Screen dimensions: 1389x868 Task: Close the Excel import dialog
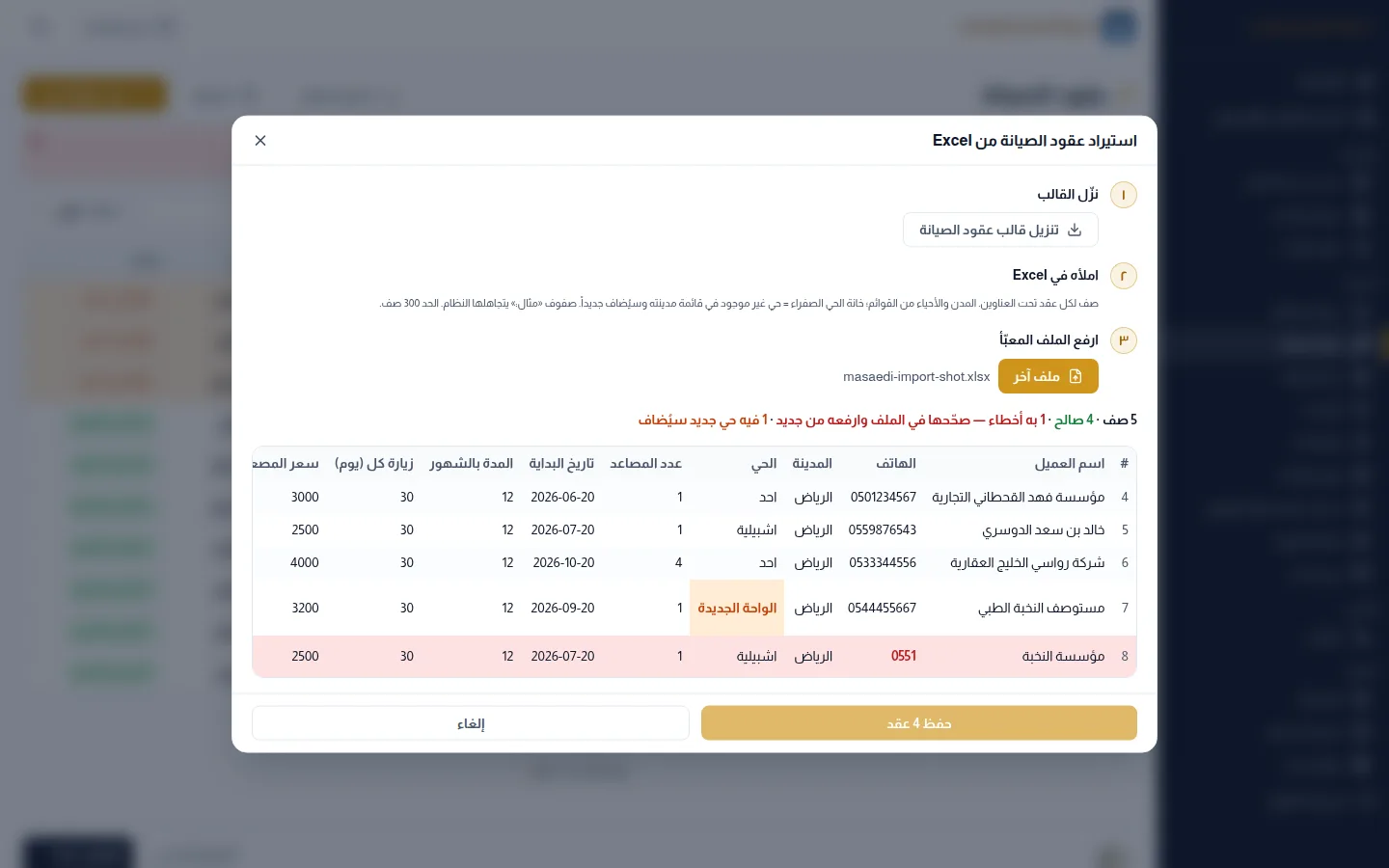(x=260, y=141)
